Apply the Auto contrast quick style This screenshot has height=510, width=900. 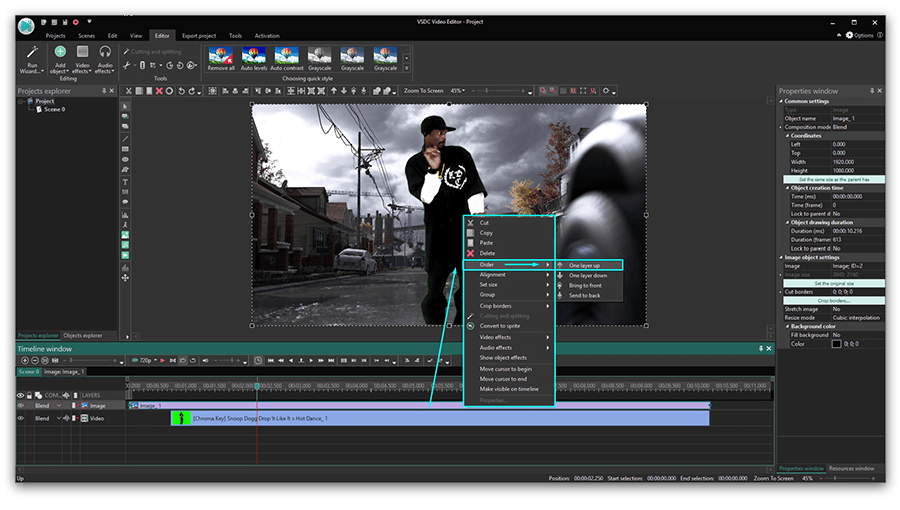pos(286,56)
